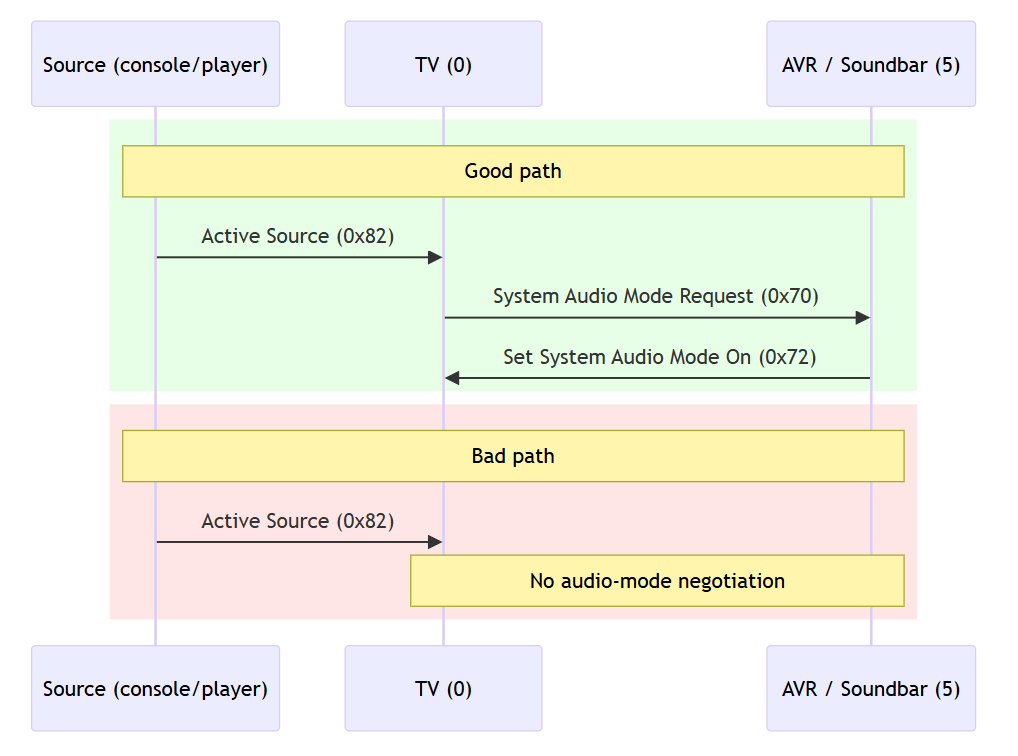
Task: Click the top AVR / Soundbar (5) box
Action: (870, 64)
